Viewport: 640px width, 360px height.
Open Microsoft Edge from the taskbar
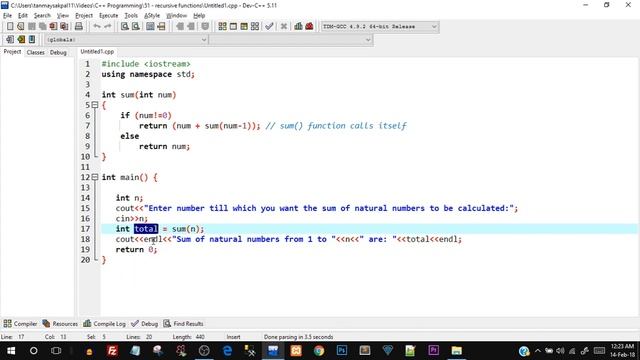[227, 351]
